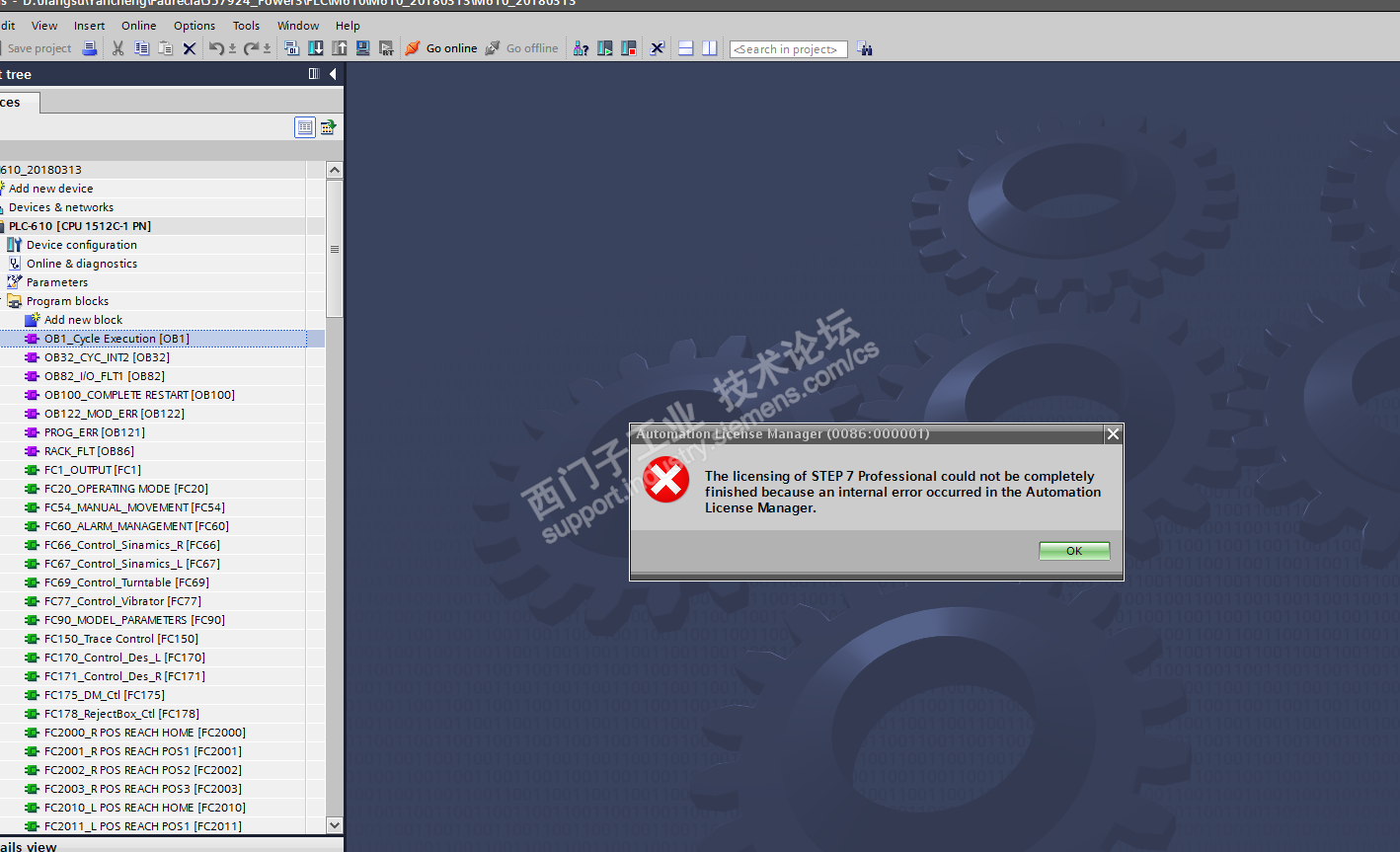Click the Accessible devices icon
Screen dimensions: 1400x852
click(x=582, y=48)
